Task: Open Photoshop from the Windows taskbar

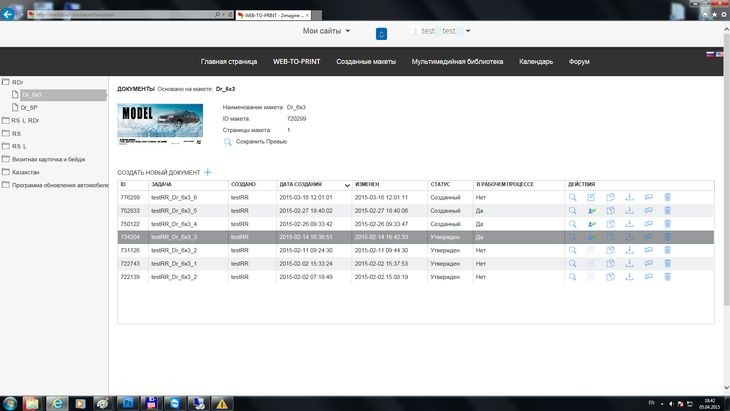Action: click(129, 402)
